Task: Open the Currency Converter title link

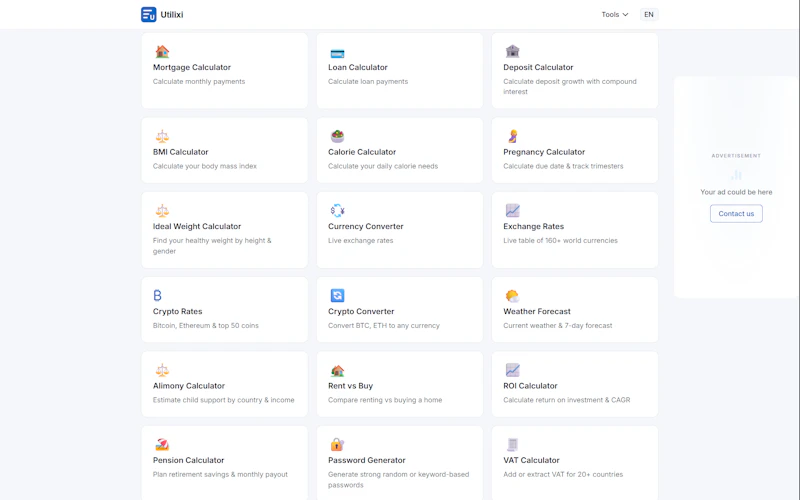Action: pyautogui.click(x=365, y=227)
